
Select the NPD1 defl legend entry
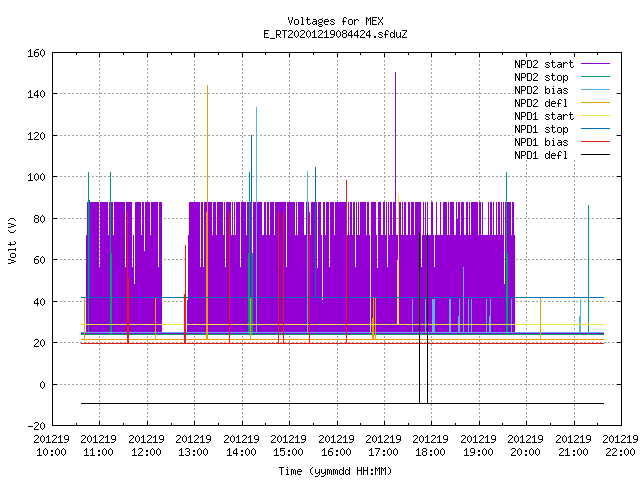(541, 156)
